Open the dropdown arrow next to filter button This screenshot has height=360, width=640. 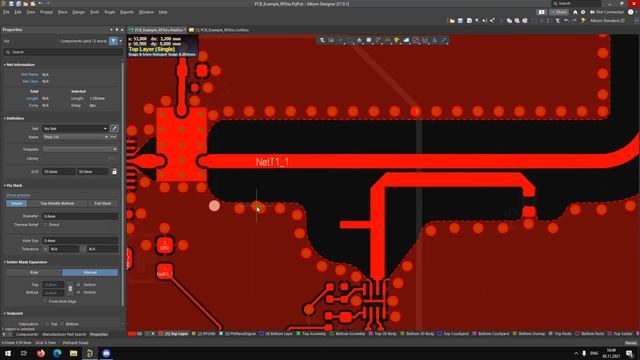(120, 41)
